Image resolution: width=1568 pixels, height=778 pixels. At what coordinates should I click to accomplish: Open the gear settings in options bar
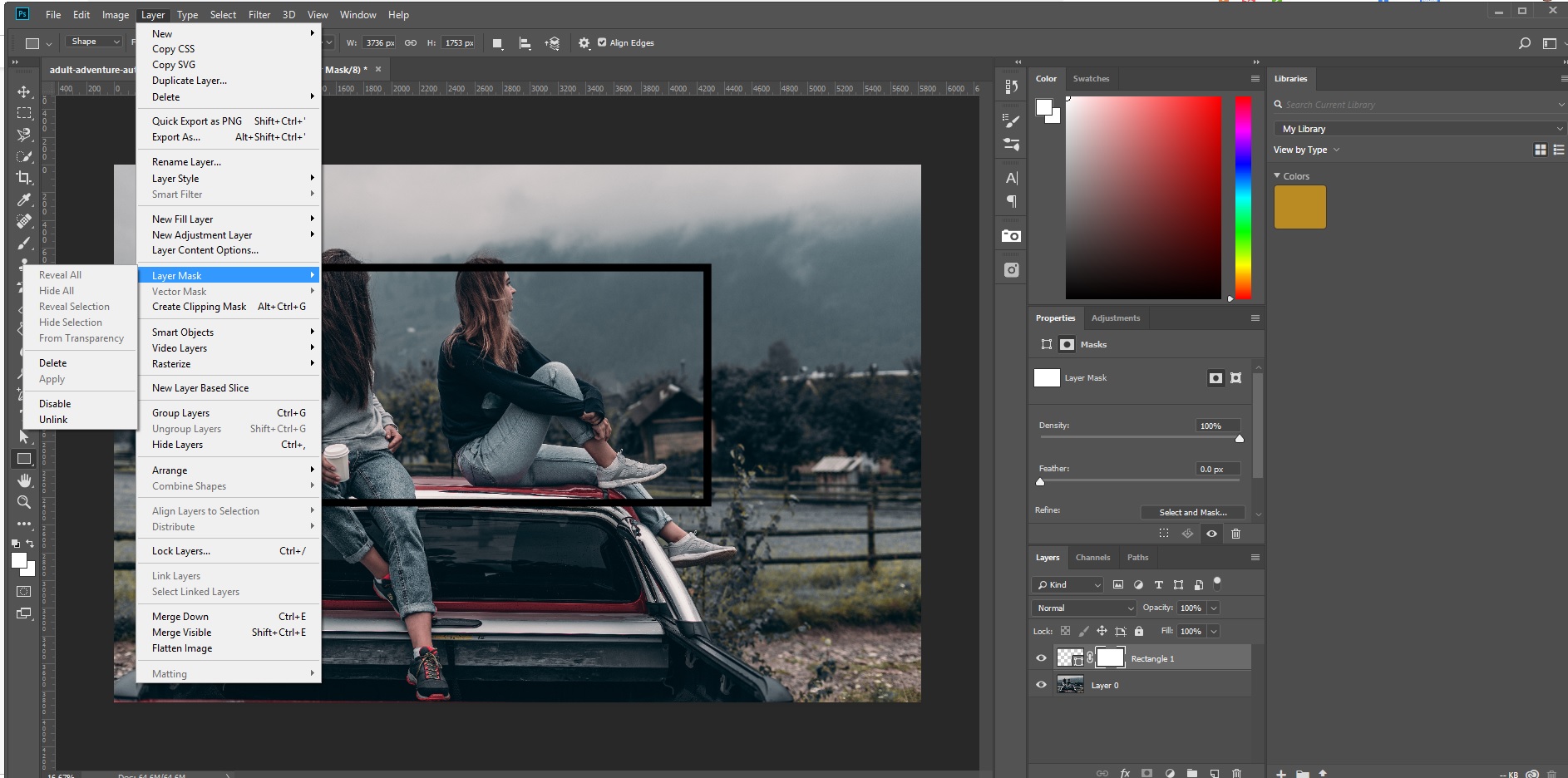click(584, 43)
